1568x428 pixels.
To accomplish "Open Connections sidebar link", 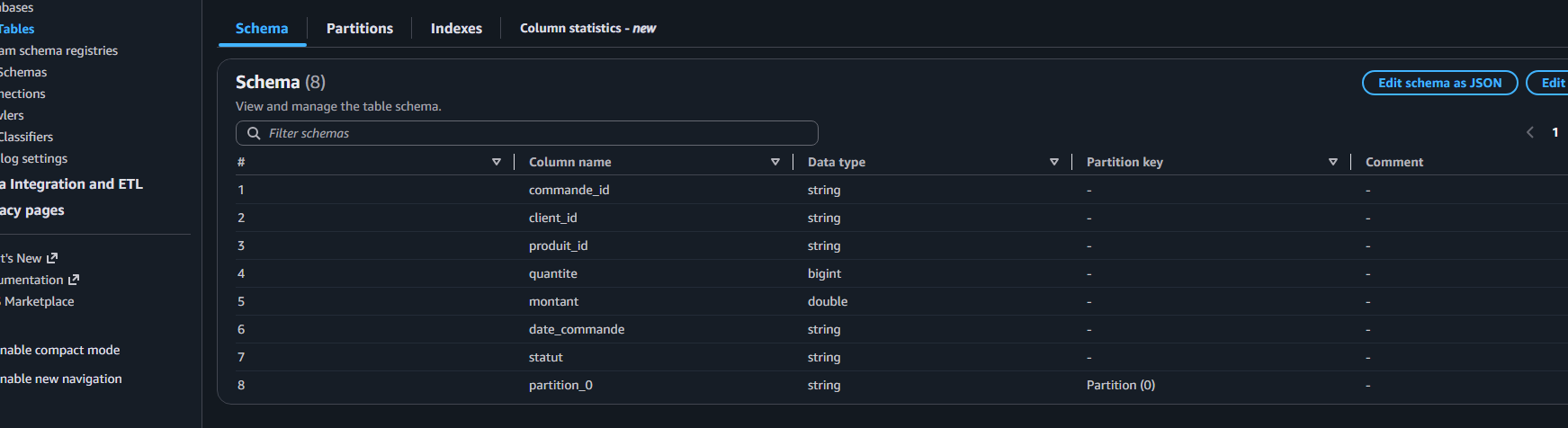I will 22,94.
